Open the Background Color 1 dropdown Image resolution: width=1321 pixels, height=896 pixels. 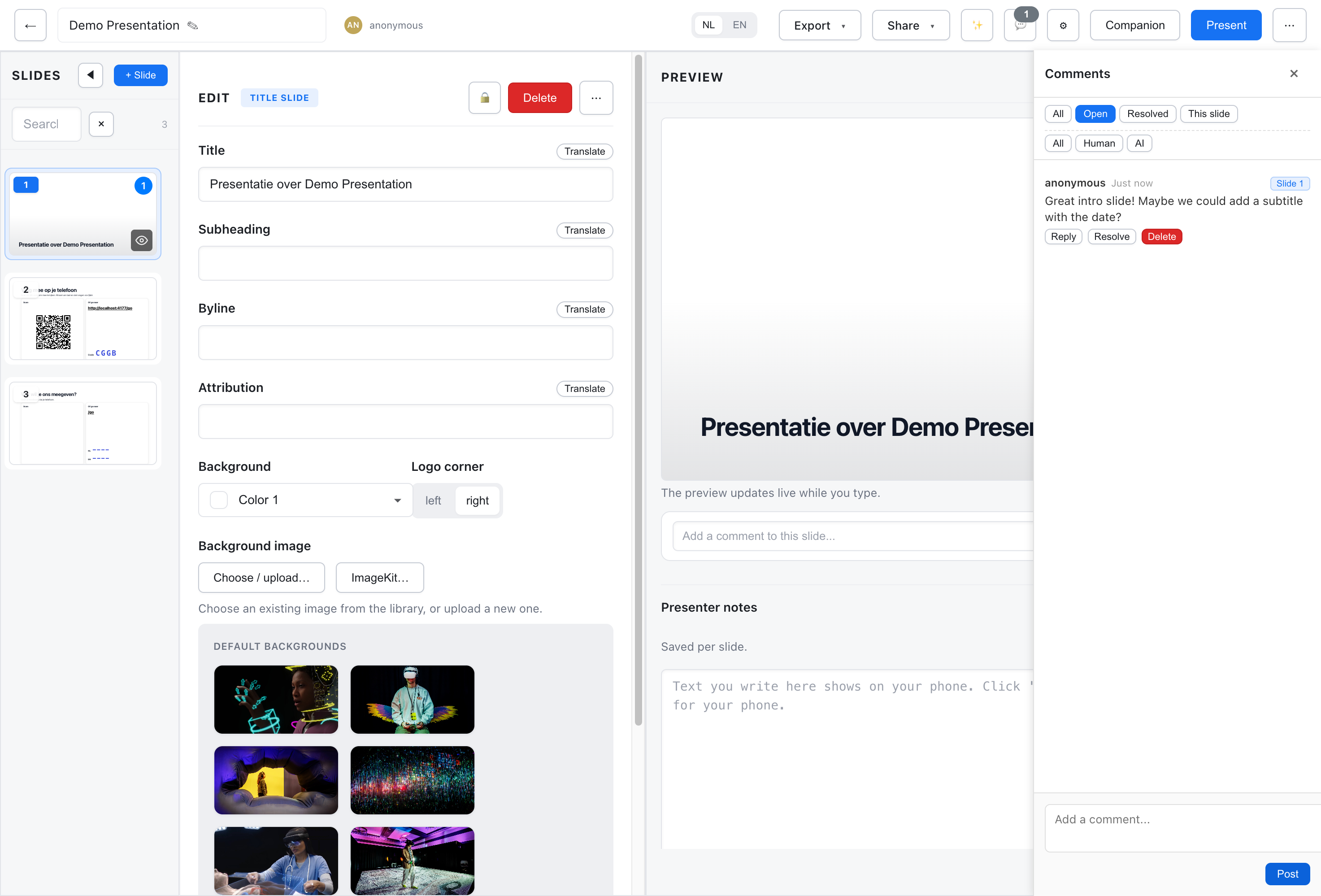coord(305,500)
